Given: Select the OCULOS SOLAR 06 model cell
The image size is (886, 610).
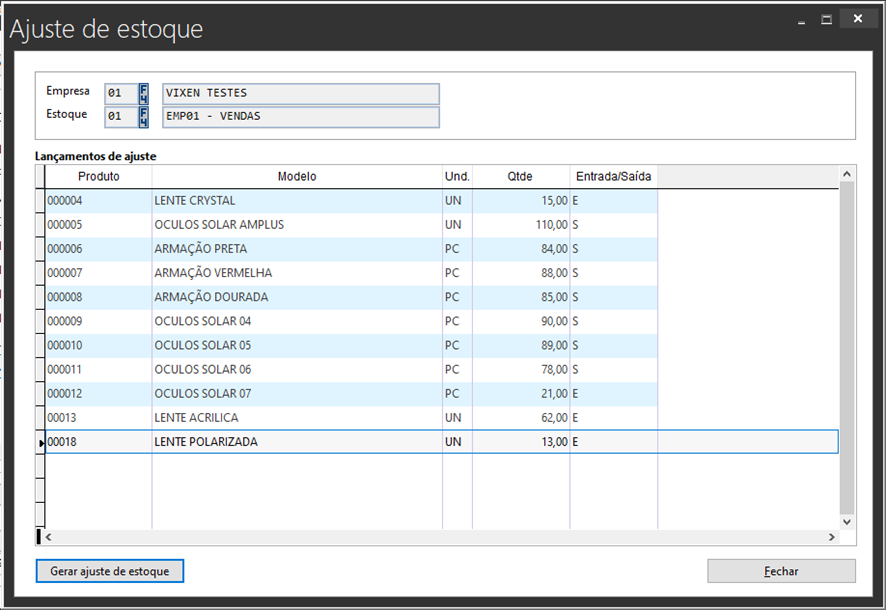Looking at the screenshot, I should click(x=296, y=369).
